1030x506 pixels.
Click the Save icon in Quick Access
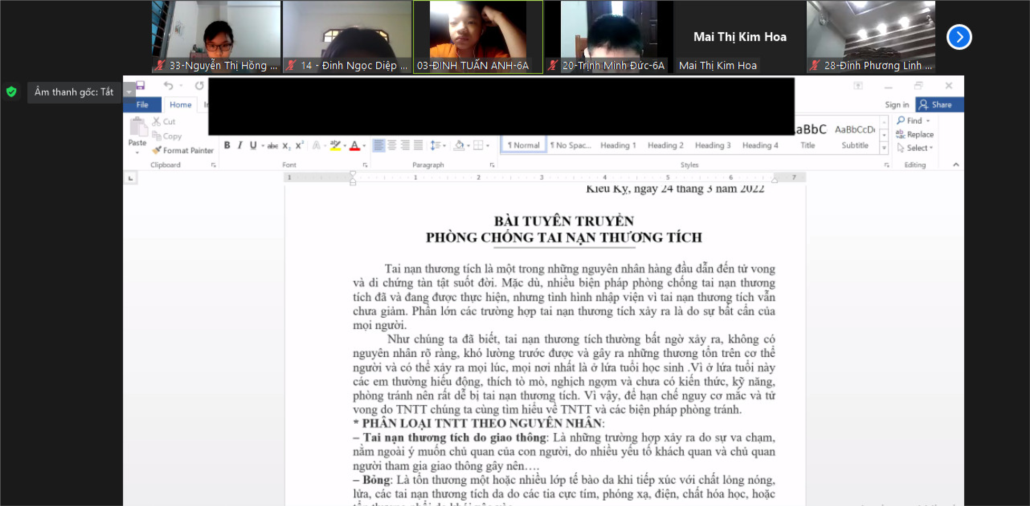(140, 86)
